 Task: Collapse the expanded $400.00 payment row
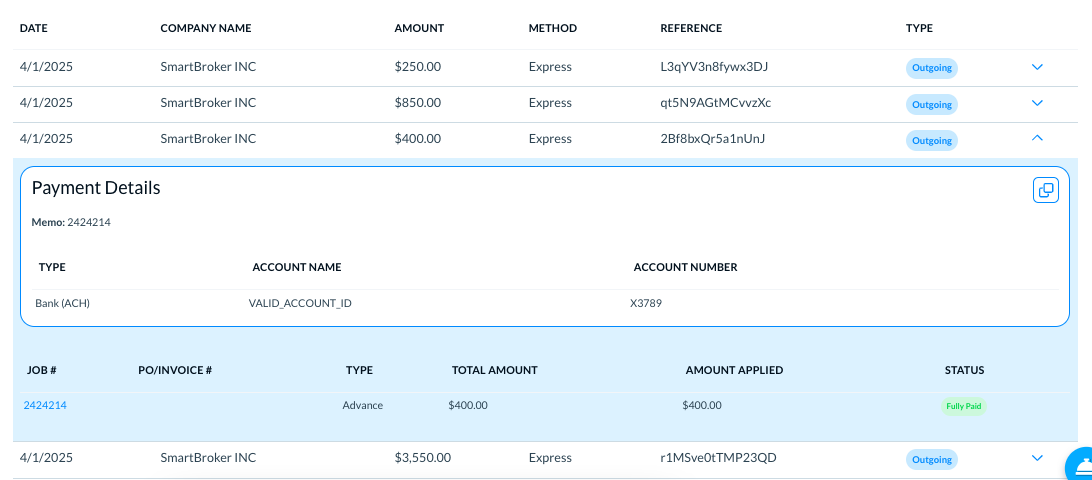point(1037,139)
